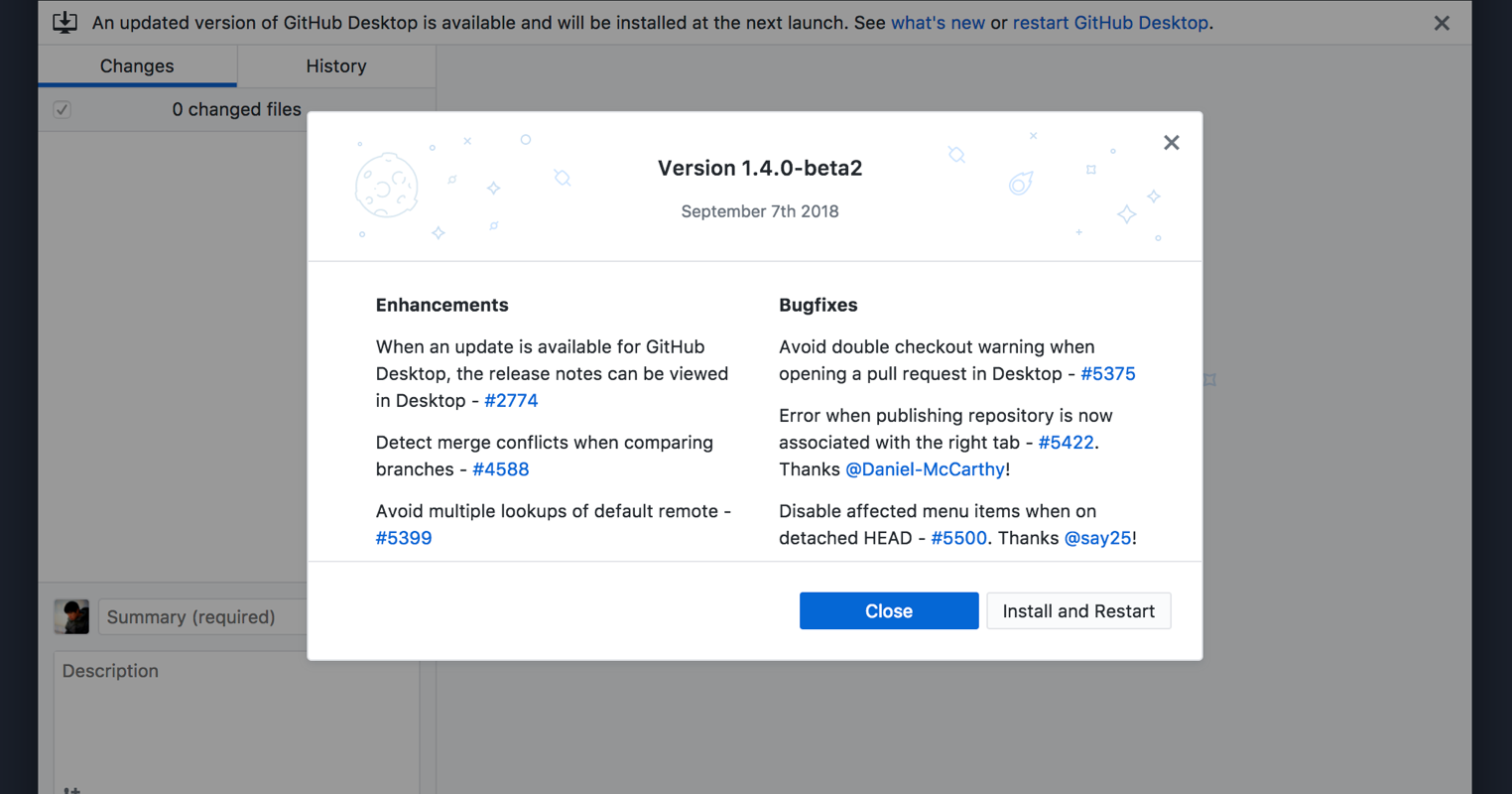Click into the Description text area
The width and height of the screenshot is (1512, 794).
point(179,715)
